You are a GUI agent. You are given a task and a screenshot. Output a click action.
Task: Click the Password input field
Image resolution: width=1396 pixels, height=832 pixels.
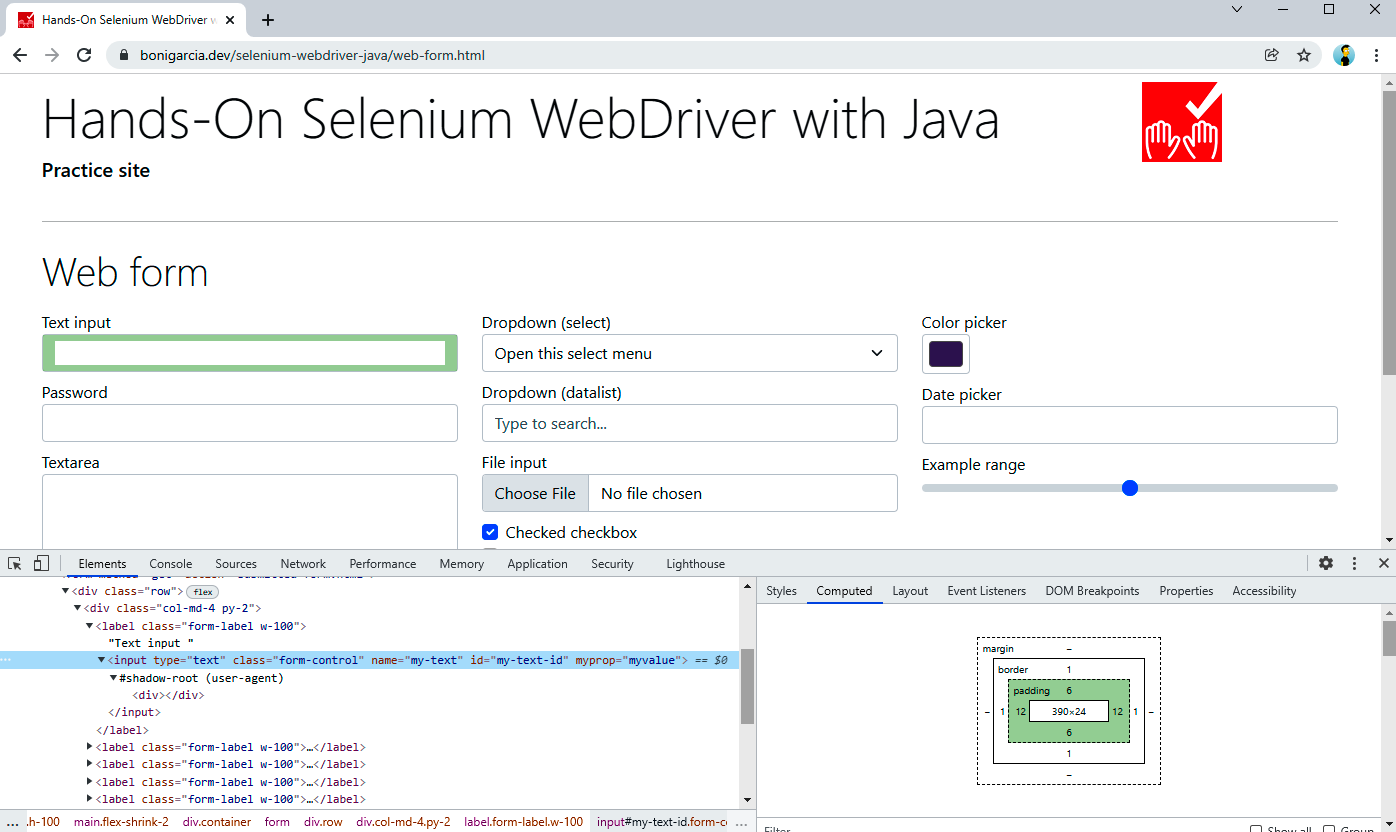250,423
